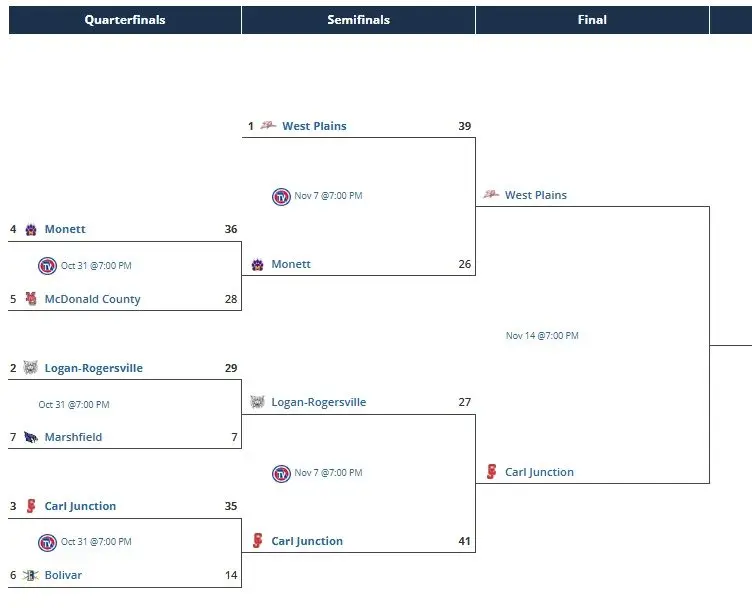Click the Bolivar team logo
752x608 pixels.
click(x=31, y=576)
